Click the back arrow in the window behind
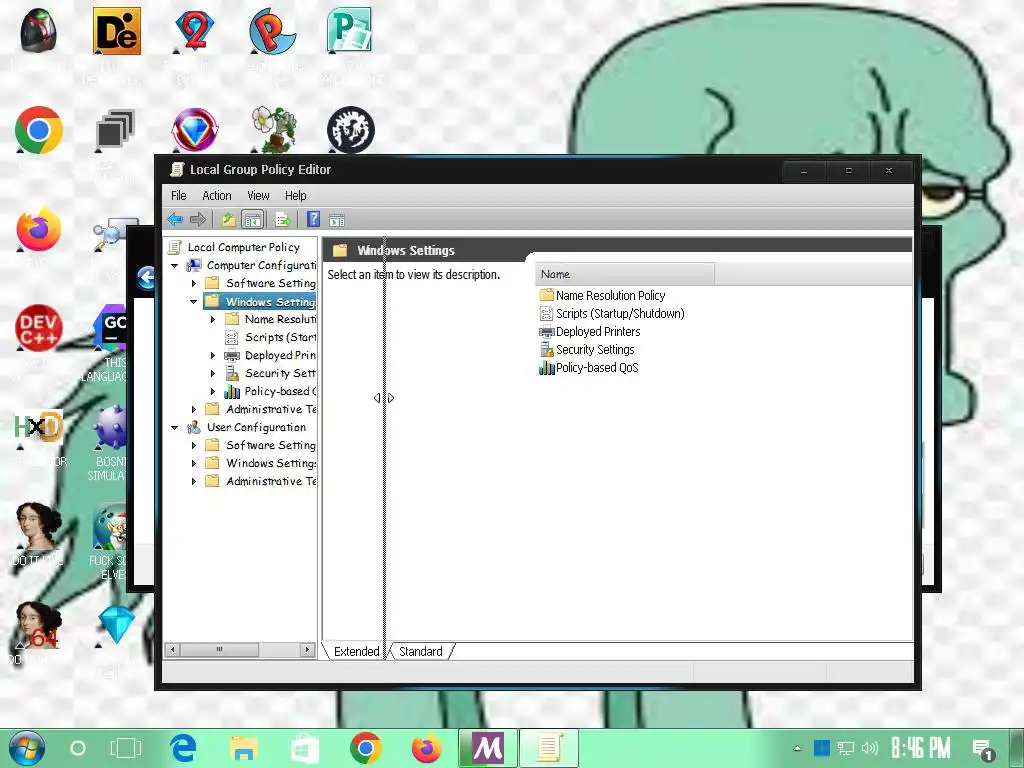The width and height of the screenshot is (1024, 768). 147,278
